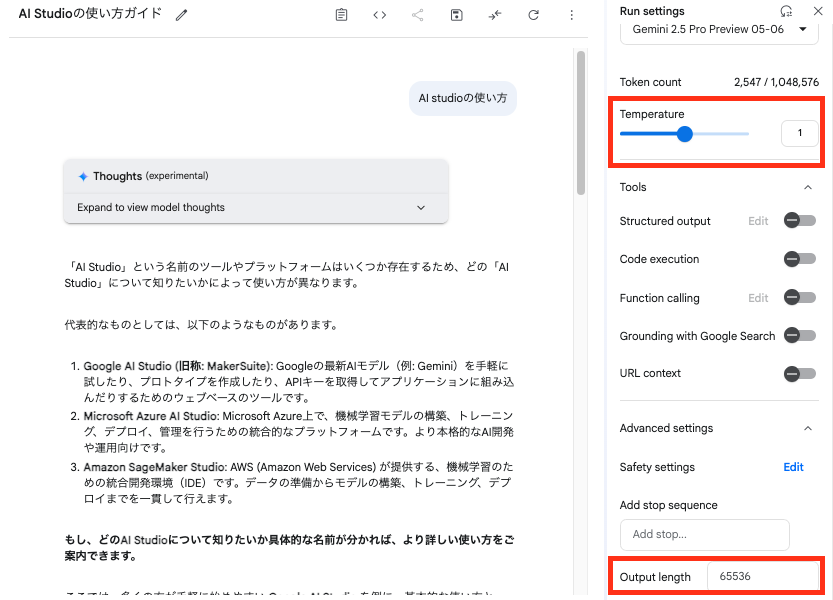Click the 'Microsoft Azure AI Studio' list item
Screen dimensions: 833x600
[293, 432]
